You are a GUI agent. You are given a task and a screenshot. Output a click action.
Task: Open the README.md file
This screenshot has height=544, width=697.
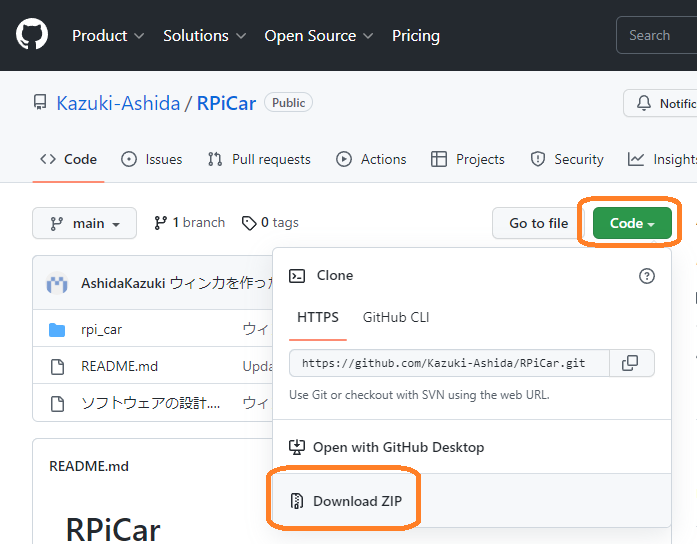[x=119, y=366]
